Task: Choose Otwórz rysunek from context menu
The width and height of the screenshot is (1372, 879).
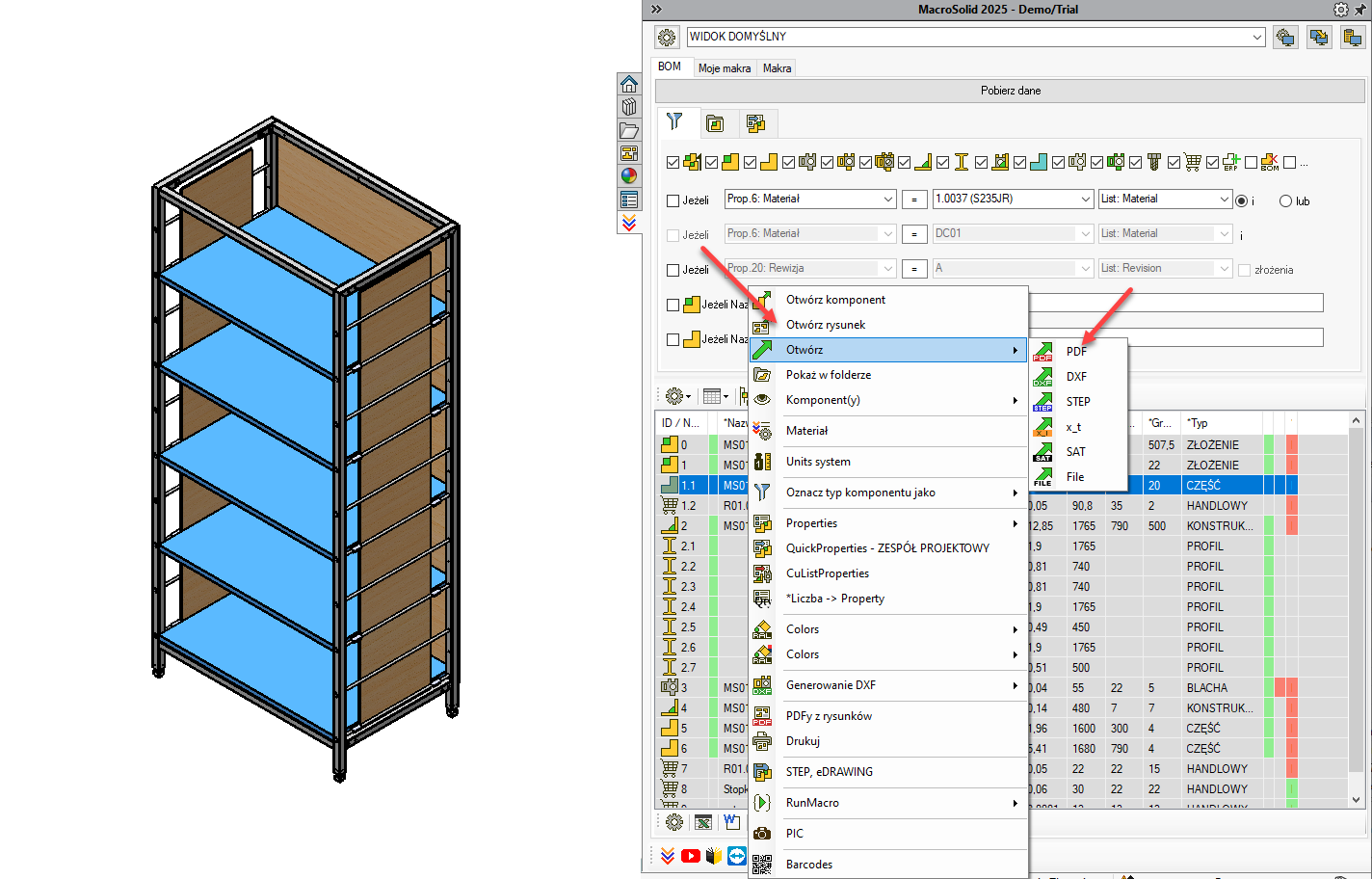Action: [x=888, y=325]
